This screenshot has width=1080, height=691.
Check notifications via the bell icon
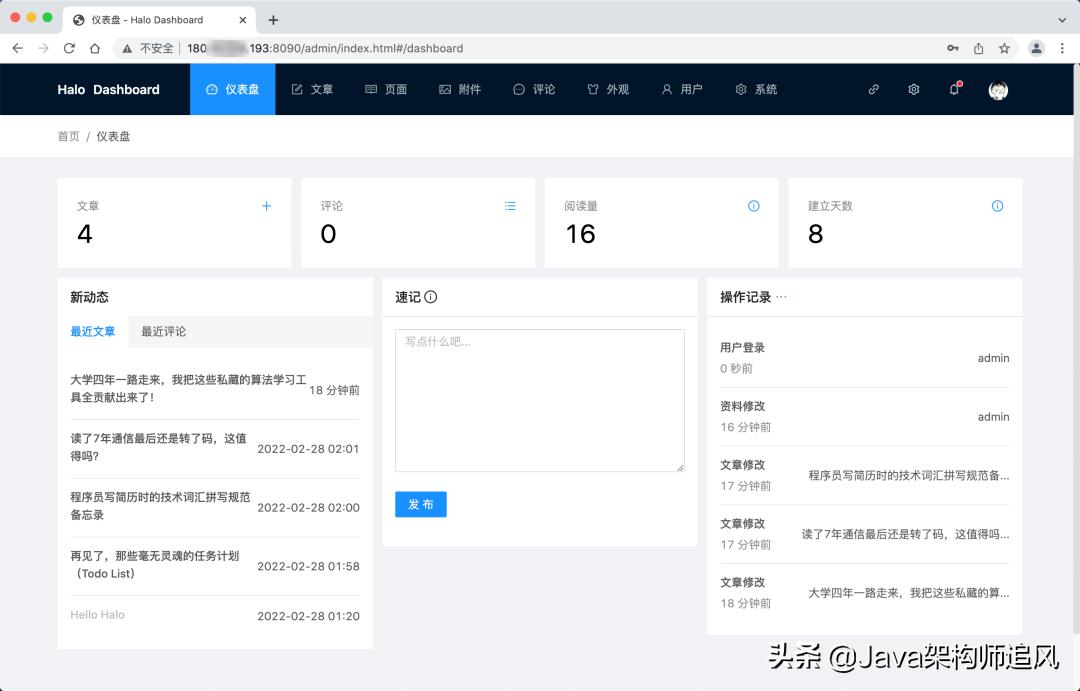[x=953, y=89]
